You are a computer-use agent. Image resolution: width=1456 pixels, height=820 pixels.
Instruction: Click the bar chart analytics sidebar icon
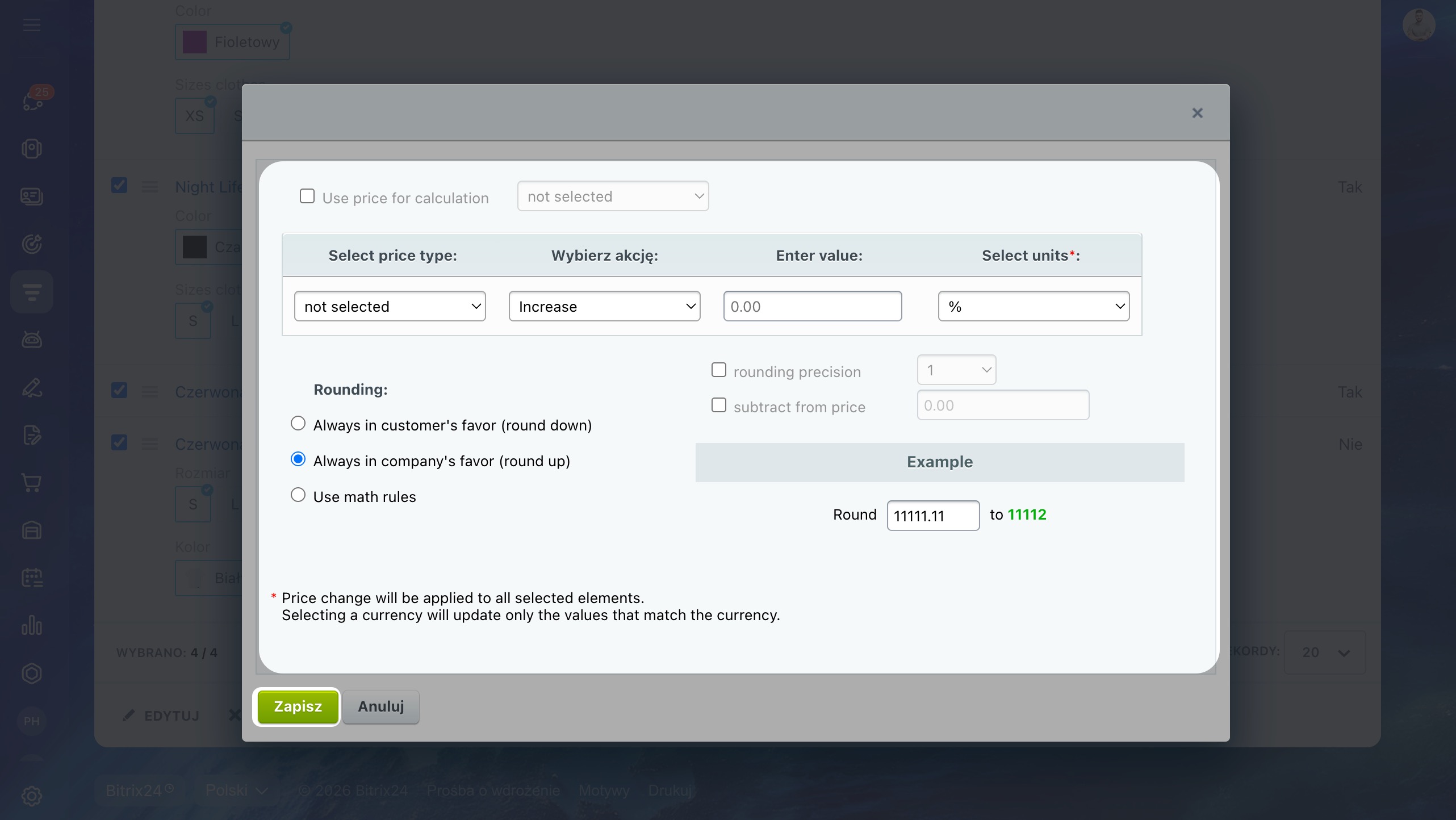pyautogui.click(x=31, y=625)
